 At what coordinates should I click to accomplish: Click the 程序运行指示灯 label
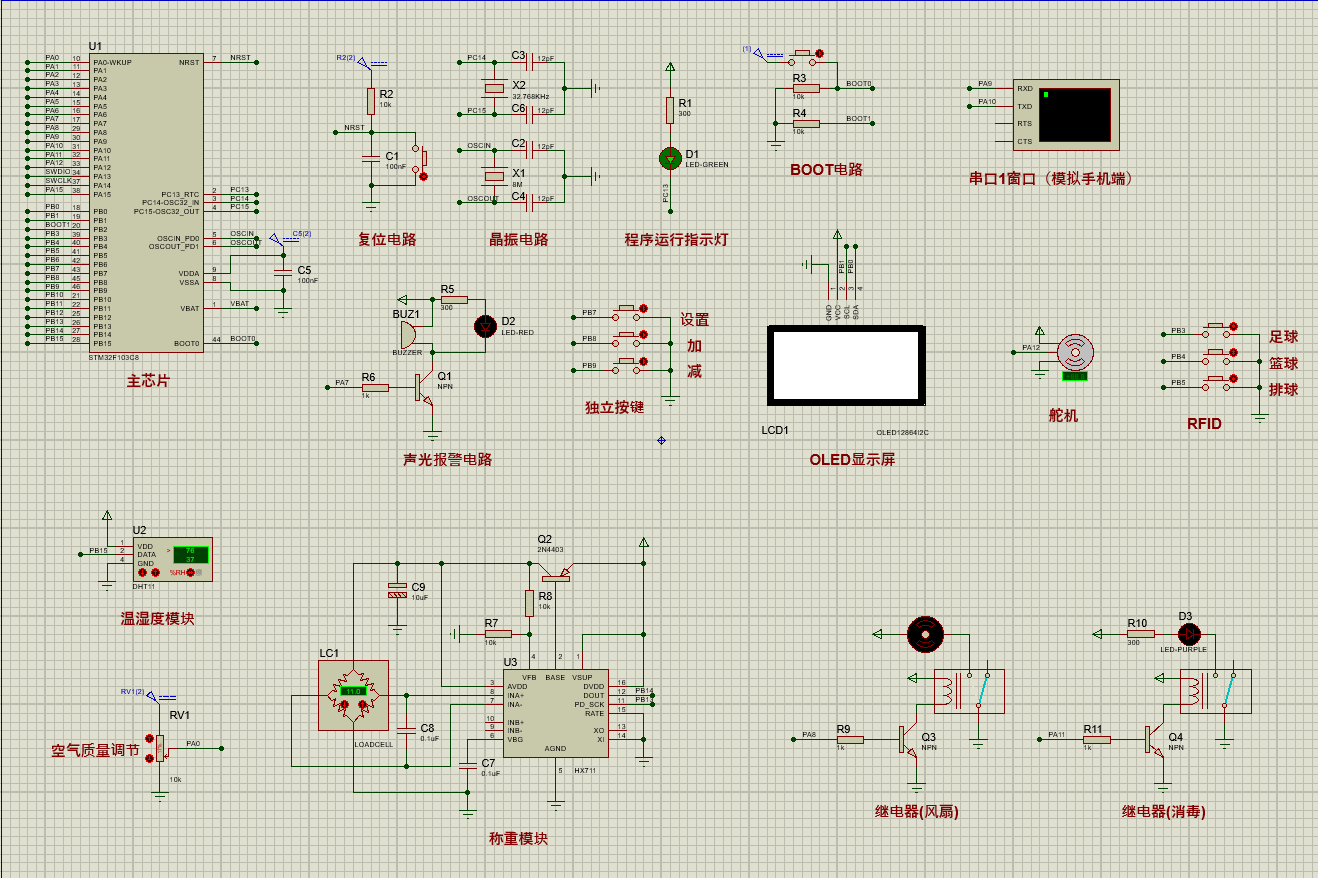tap(676, 239)
